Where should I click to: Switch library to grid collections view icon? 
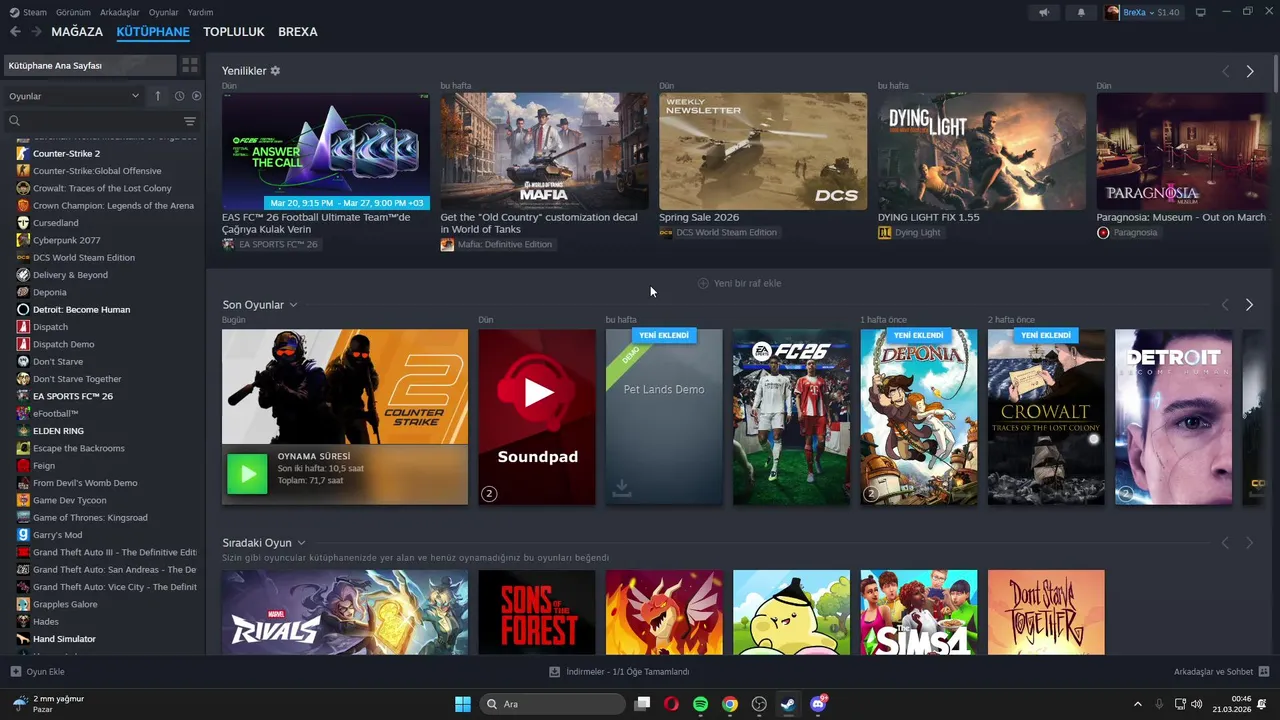(x=189, y=65)
